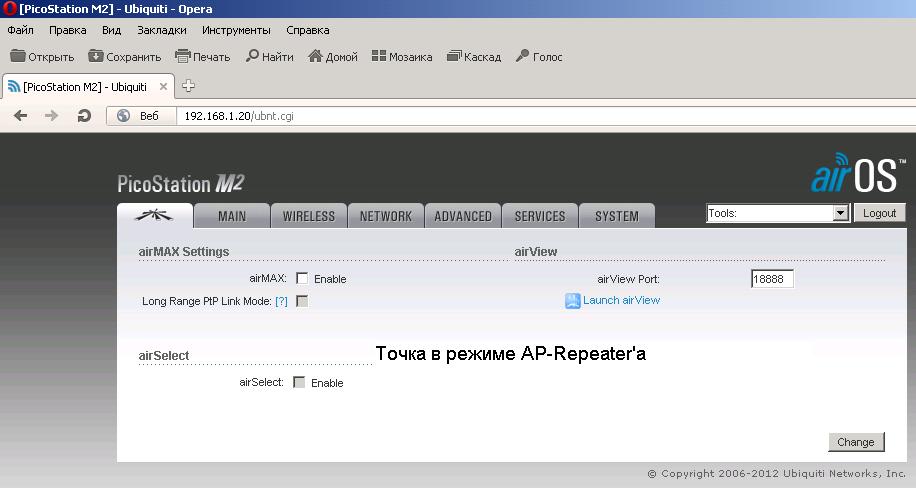This screenshot has width=916, height=488.
Task: Click the Voice microphone toolbar icon
Action: click(x=522, y=56)
